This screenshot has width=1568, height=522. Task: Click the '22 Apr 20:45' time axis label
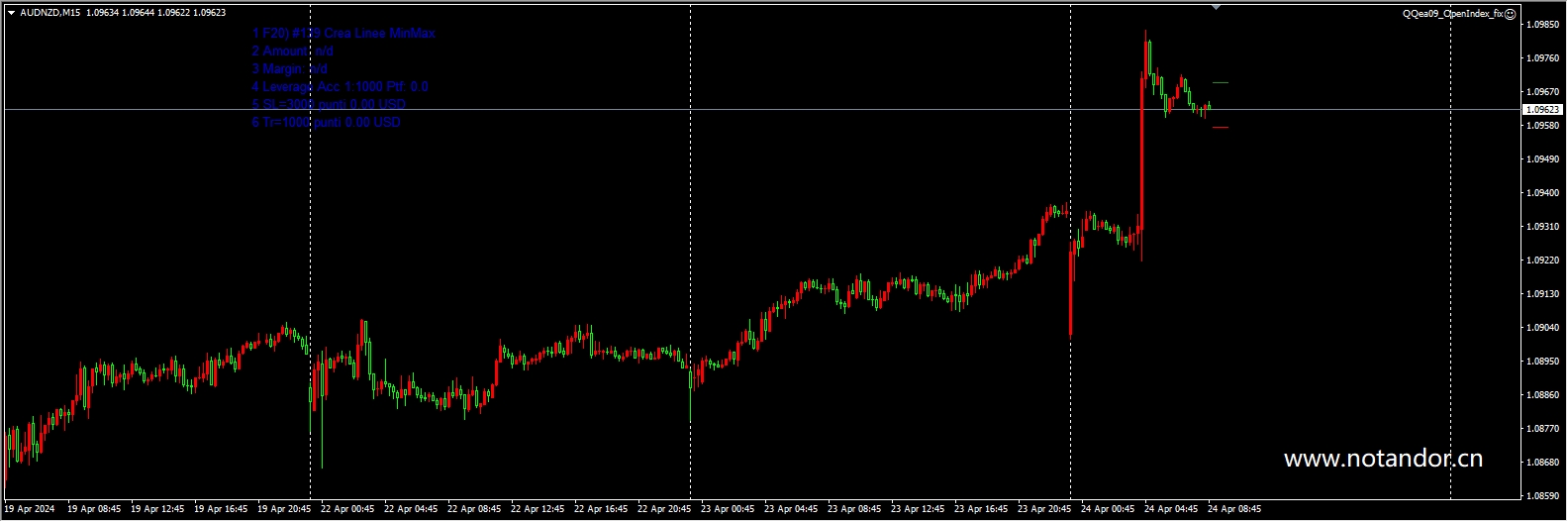click(664, 509)
